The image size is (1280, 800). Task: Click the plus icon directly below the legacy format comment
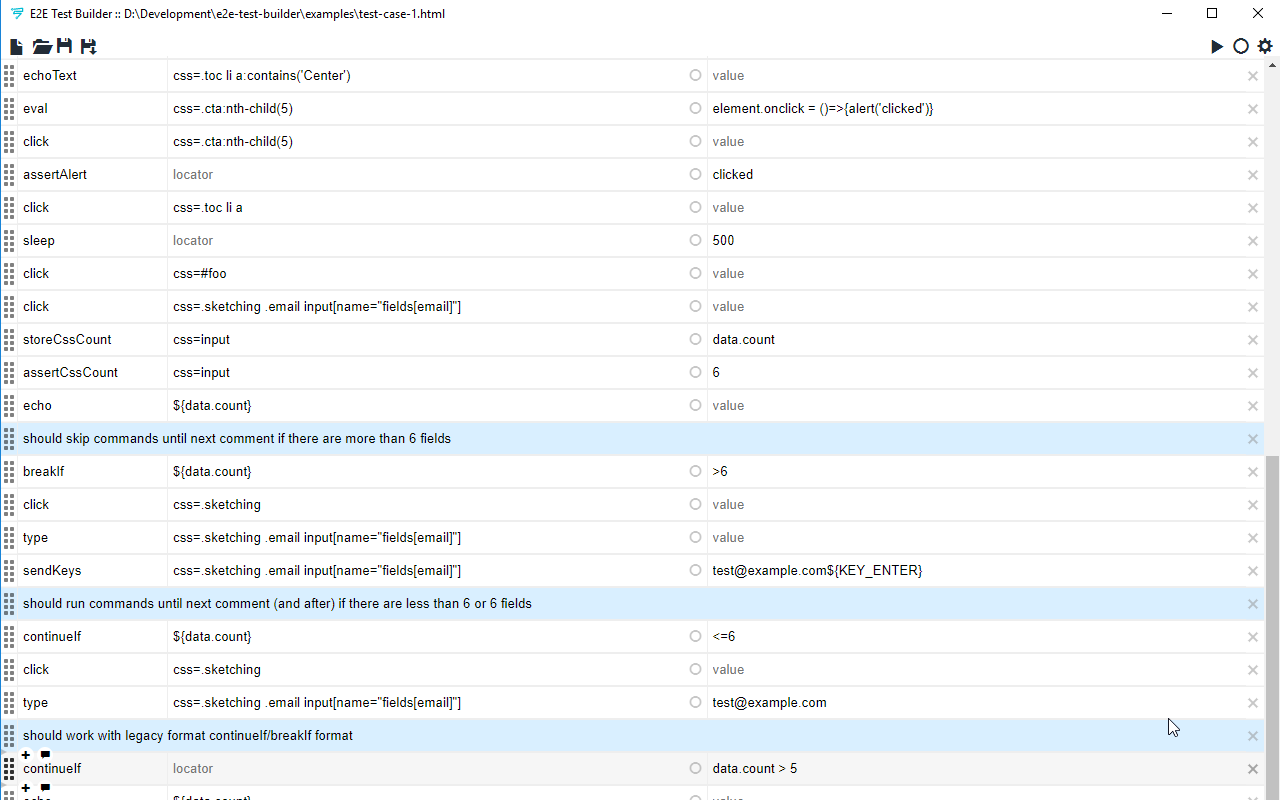26,755
